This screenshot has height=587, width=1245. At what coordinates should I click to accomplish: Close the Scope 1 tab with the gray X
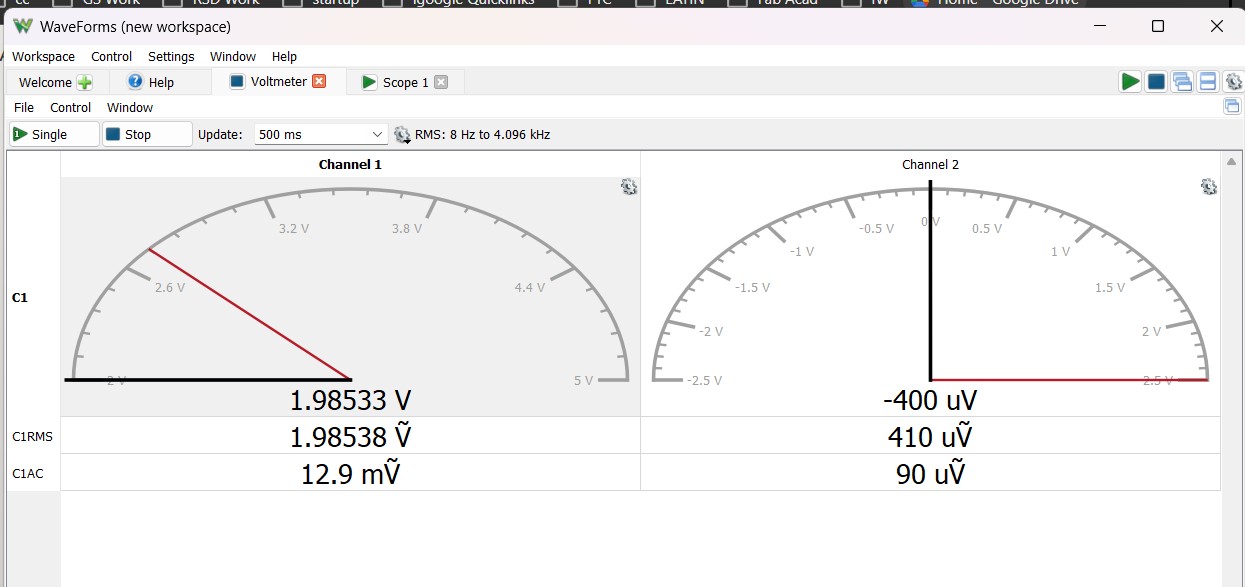[x=441, y=82]
